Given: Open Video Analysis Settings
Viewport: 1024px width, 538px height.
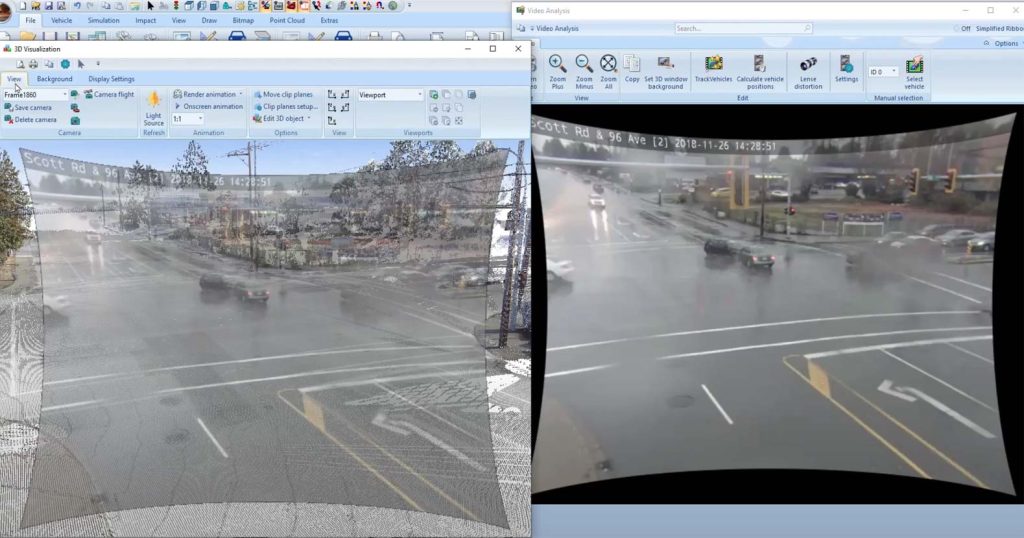Looking at the screenshot, I should tap(846, 69).
